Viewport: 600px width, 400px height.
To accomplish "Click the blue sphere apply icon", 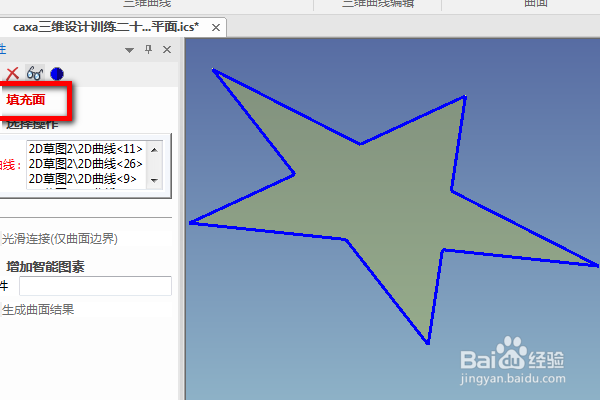I will (x=57, y=74).
